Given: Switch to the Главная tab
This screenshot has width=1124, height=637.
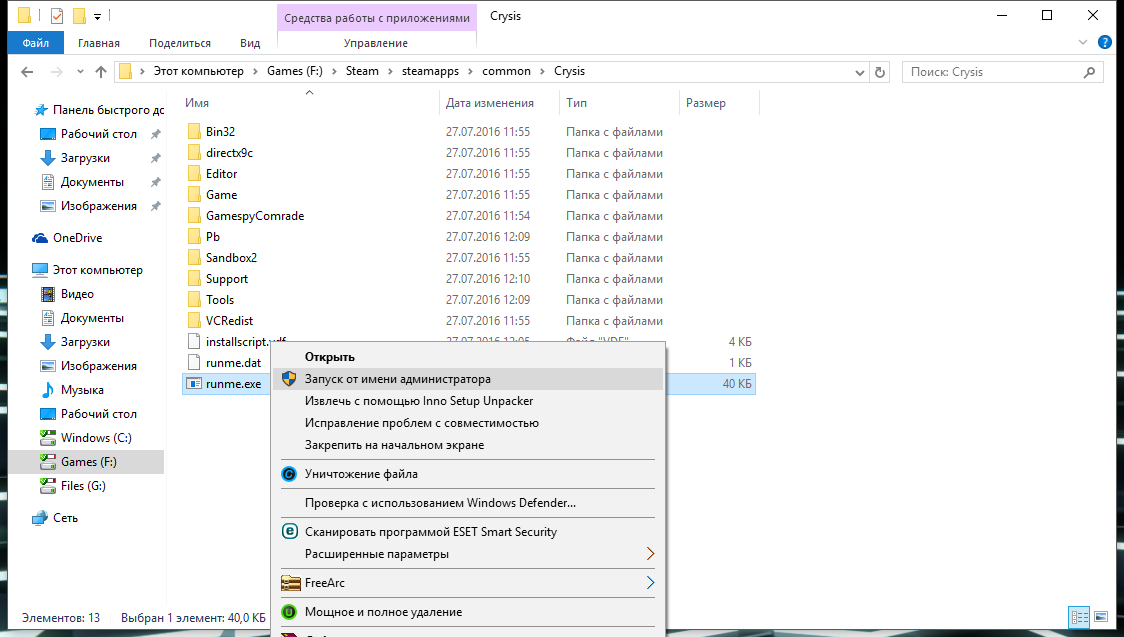Looking at the screenshot, I should pyautogui.click(x=99, y=43).
